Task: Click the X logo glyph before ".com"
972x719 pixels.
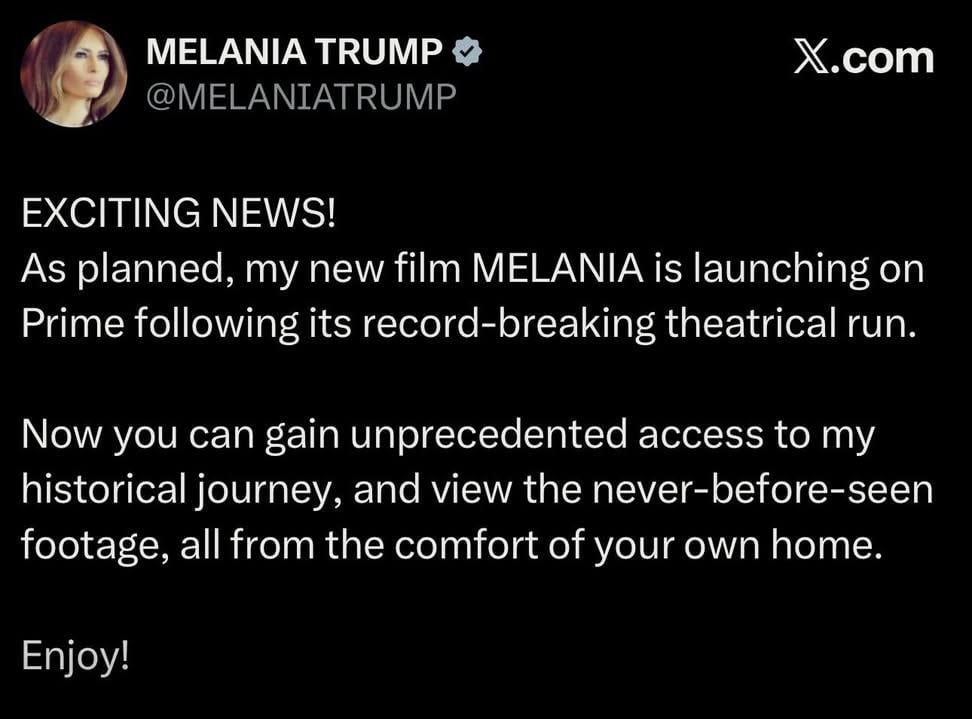Action: pyautogui.click(x=810, y=58)
